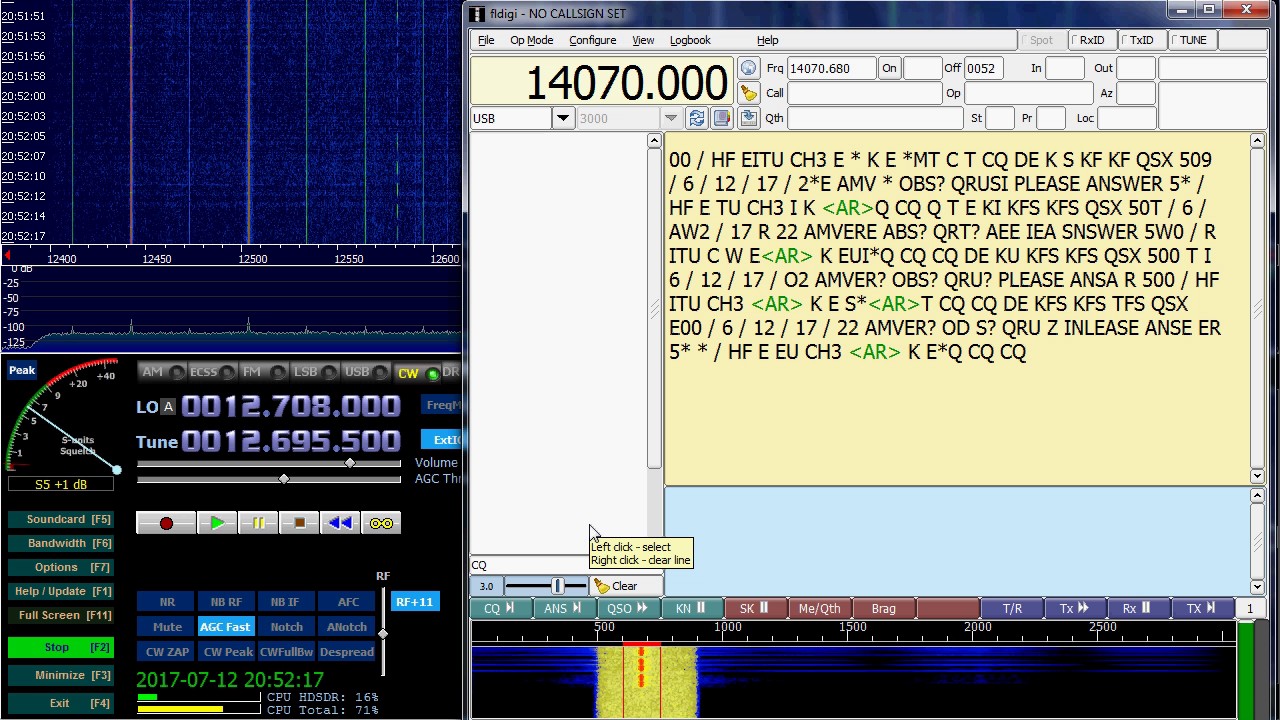
Task: Adjust the fldigi 3.0 squelch slider
Action: click(x=546, y=586)
